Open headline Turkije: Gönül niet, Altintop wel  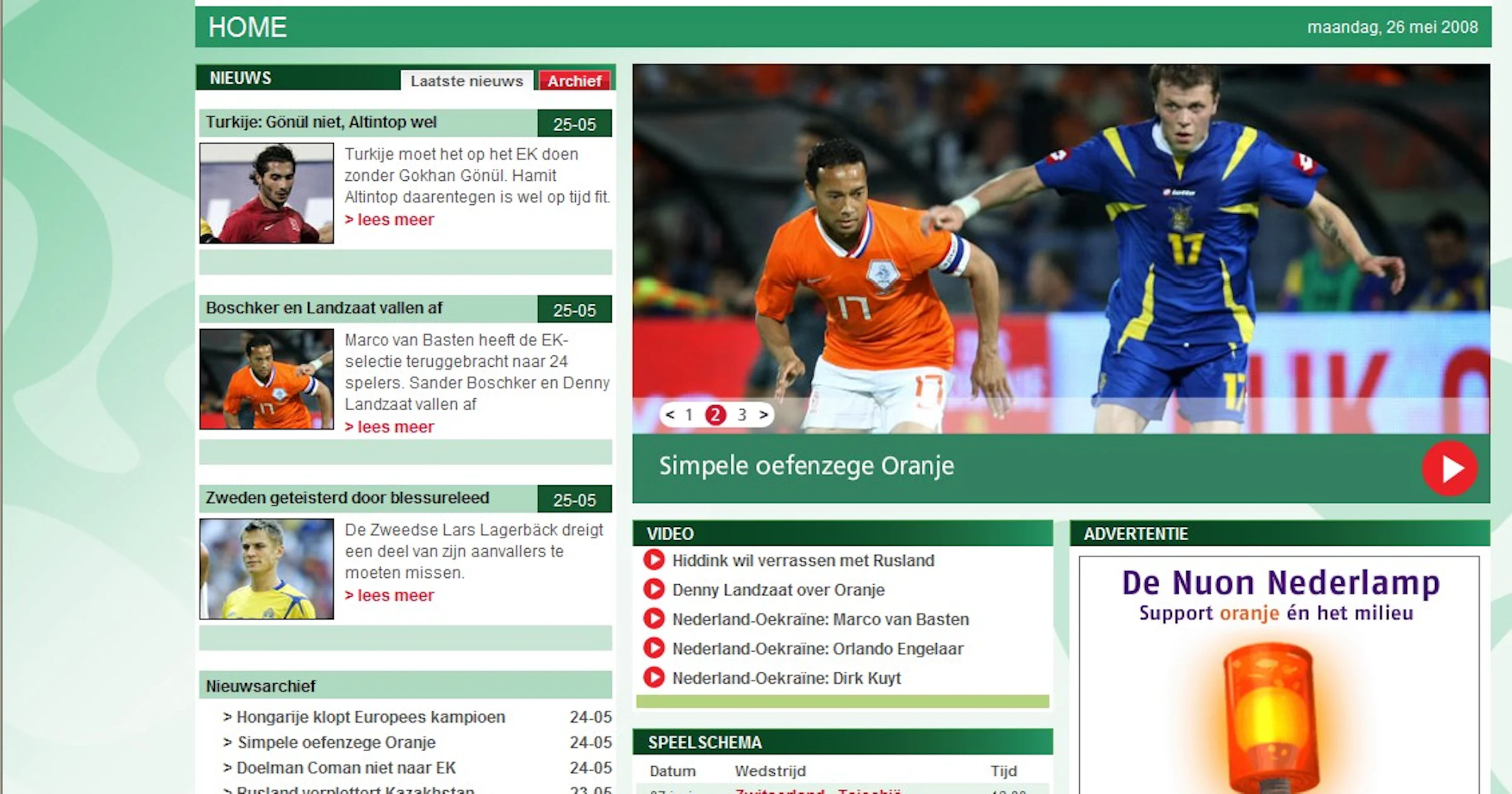point(321,122)
